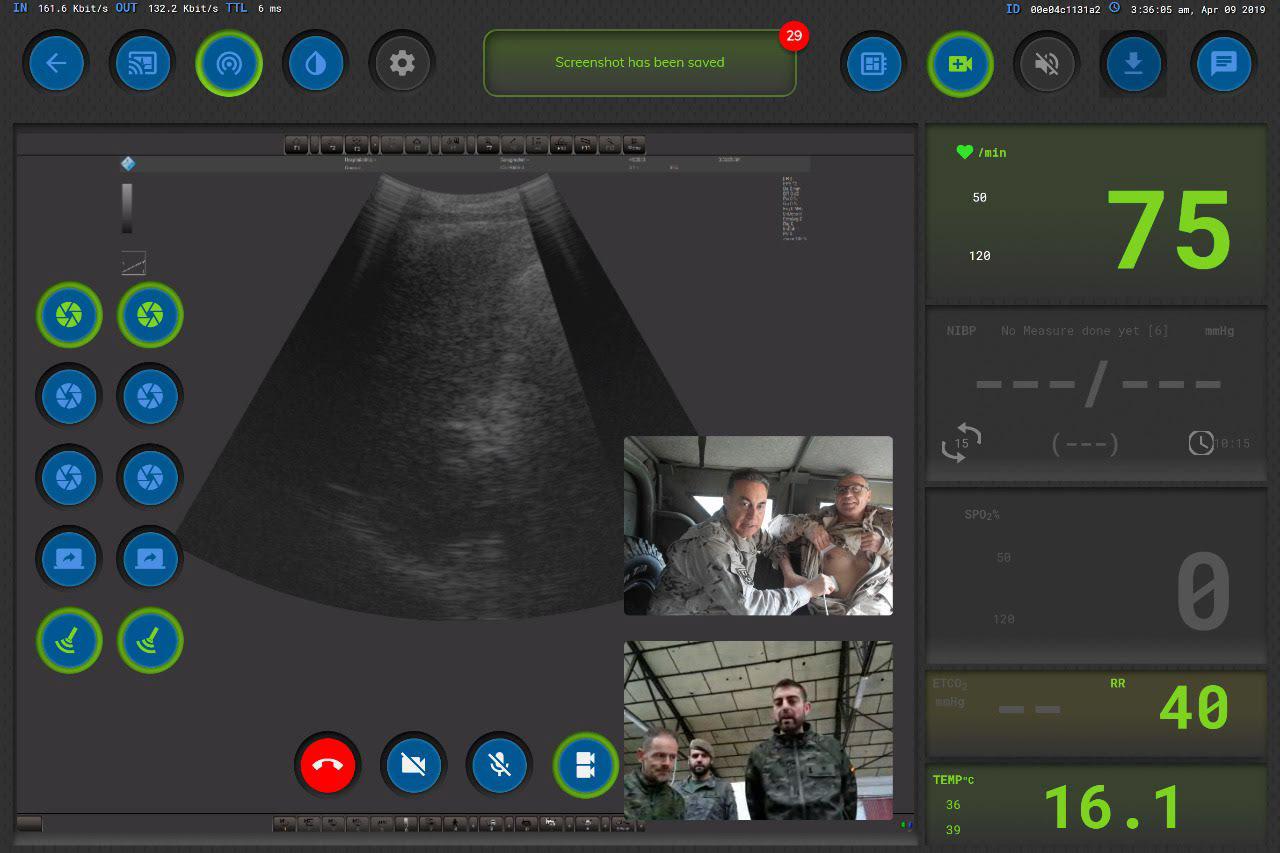Toggle the muted microphone button
Viewport: 1280px width, 853px height.
499,765
